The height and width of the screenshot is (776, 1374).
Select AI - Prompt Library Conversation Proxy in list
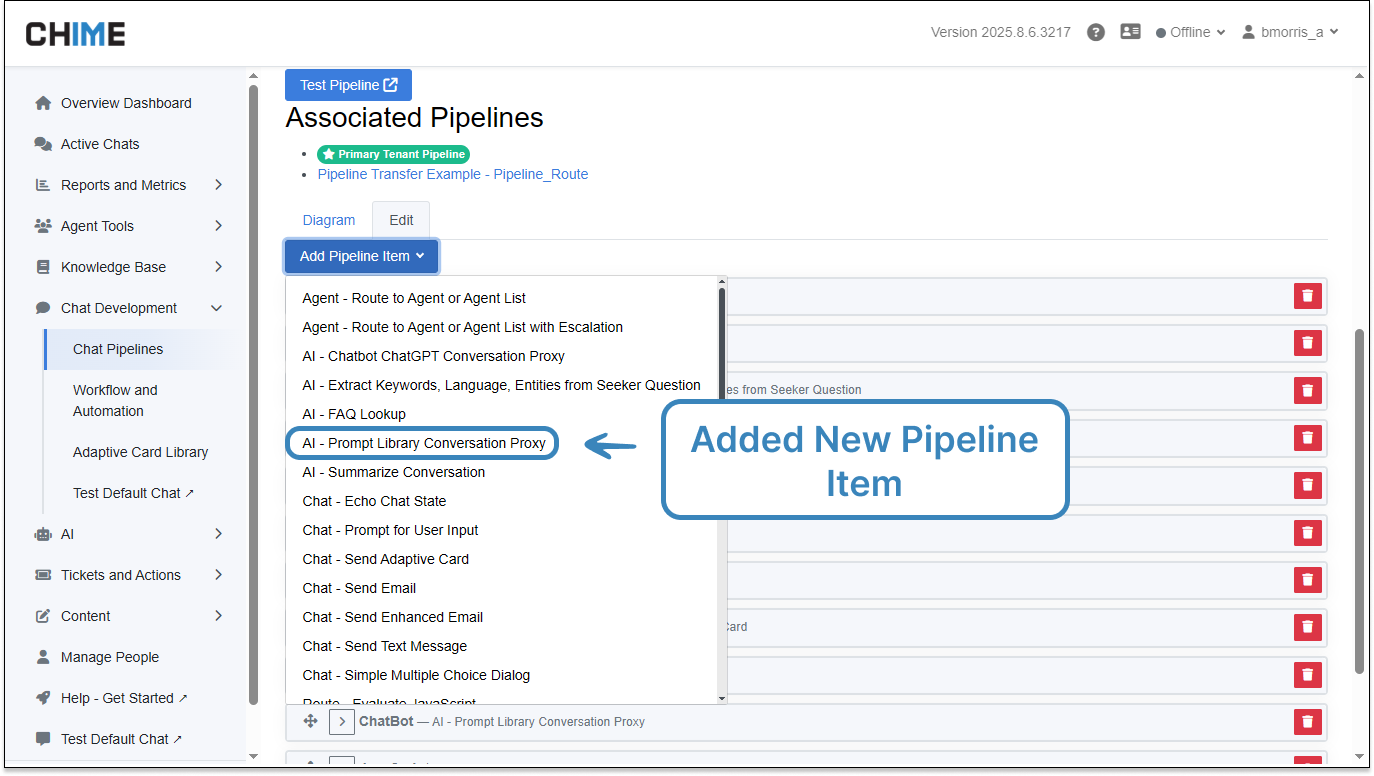coord(424,443)
